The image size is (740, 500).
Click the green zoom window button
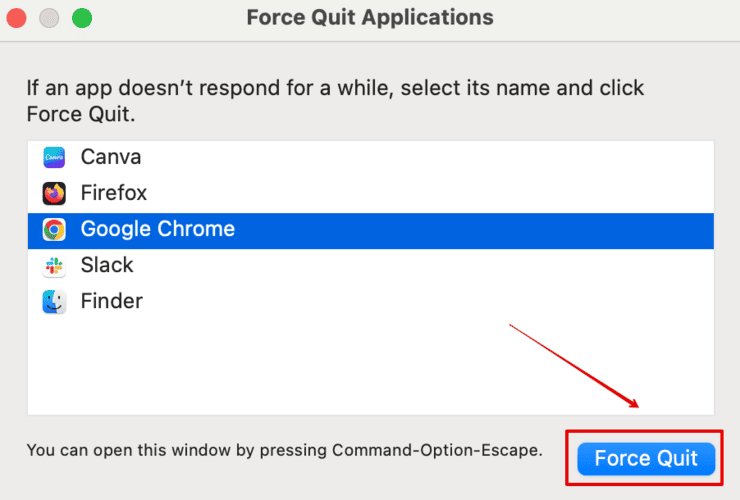click(x=81, y=18)
